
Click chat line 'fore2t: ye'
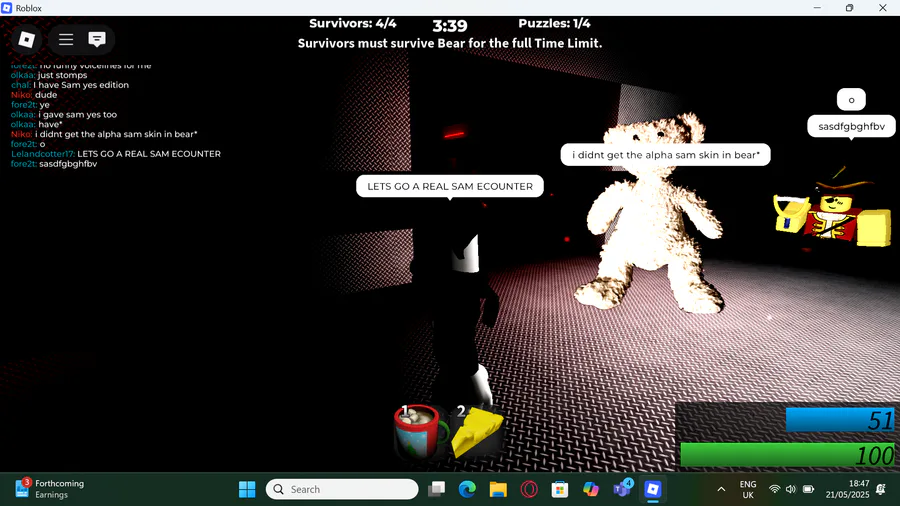[30, 105]
